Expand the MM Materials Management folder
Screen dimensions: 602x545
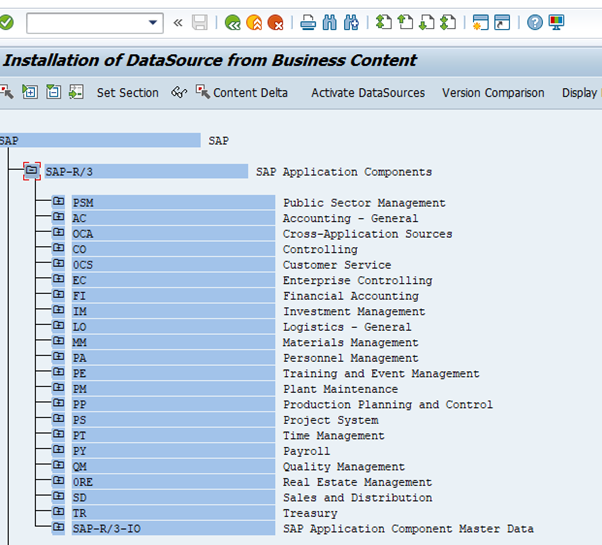click(58, 341)
